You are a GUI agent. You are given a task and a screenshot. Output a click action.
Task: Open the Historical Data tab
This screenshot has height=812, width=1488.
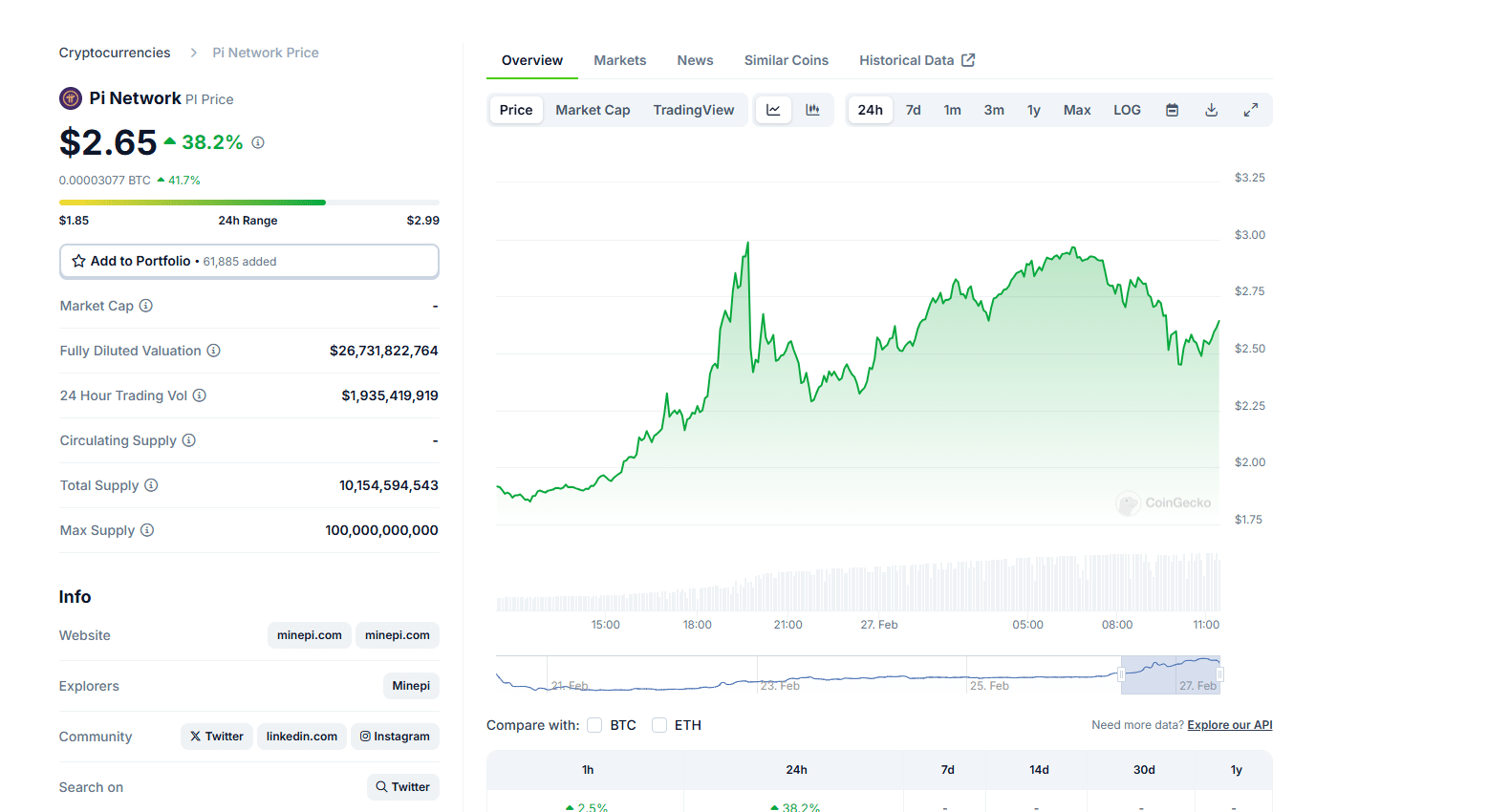pyautogui.click(x=917, y=60)
